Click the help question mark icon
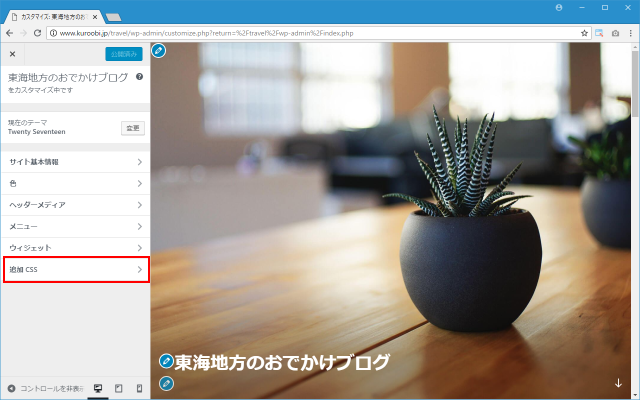The width and height of the screenshot is (640, 400). [139, 76]
